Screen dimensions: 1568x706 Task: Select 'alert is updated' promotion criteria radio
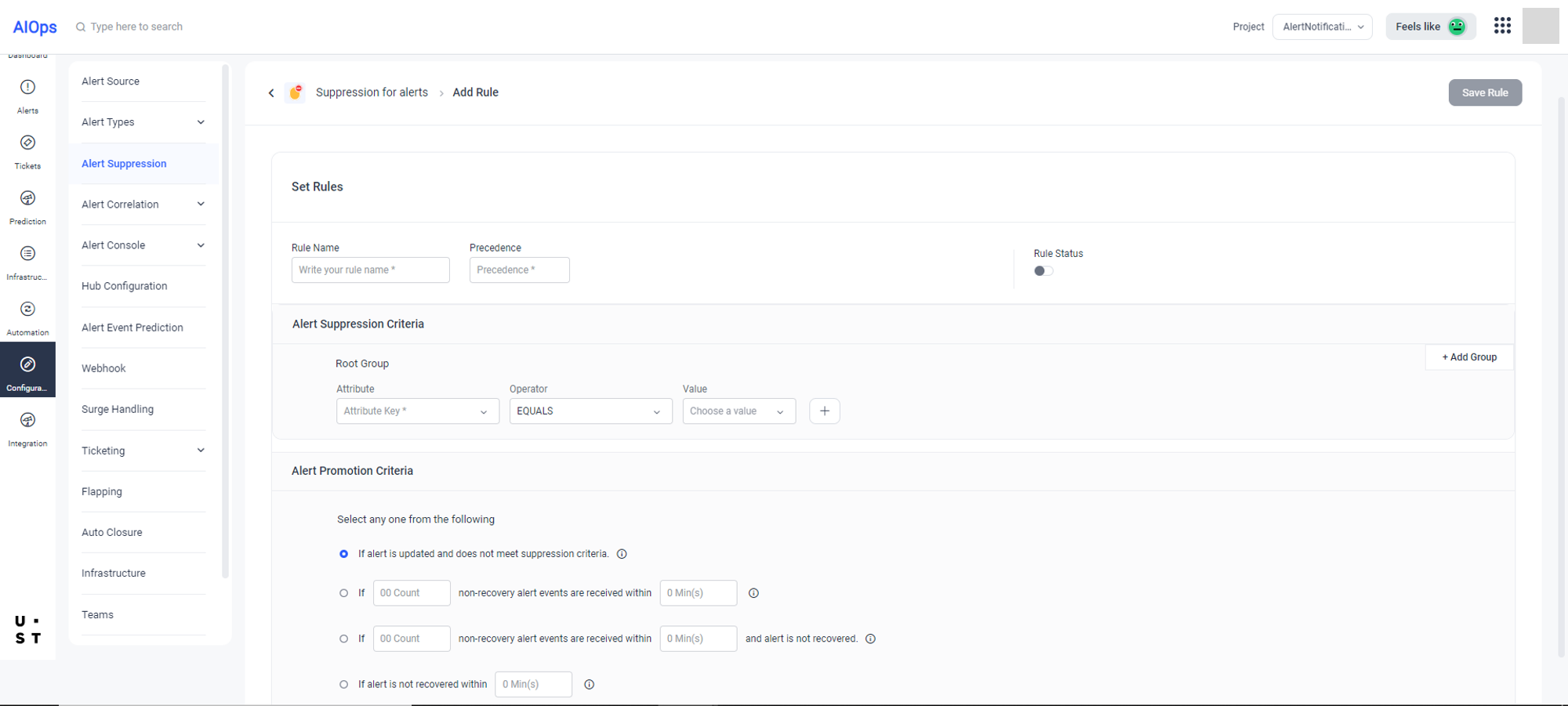pyautogui.click(x=343, y=554)
